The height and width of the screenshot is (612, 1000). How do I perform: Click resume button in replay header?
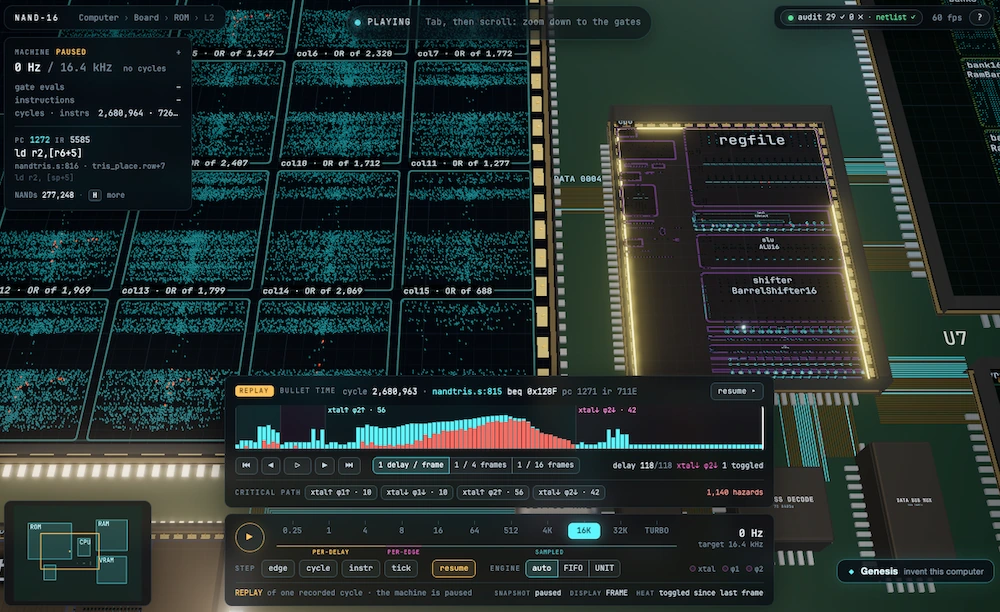[x=736, y=391]
